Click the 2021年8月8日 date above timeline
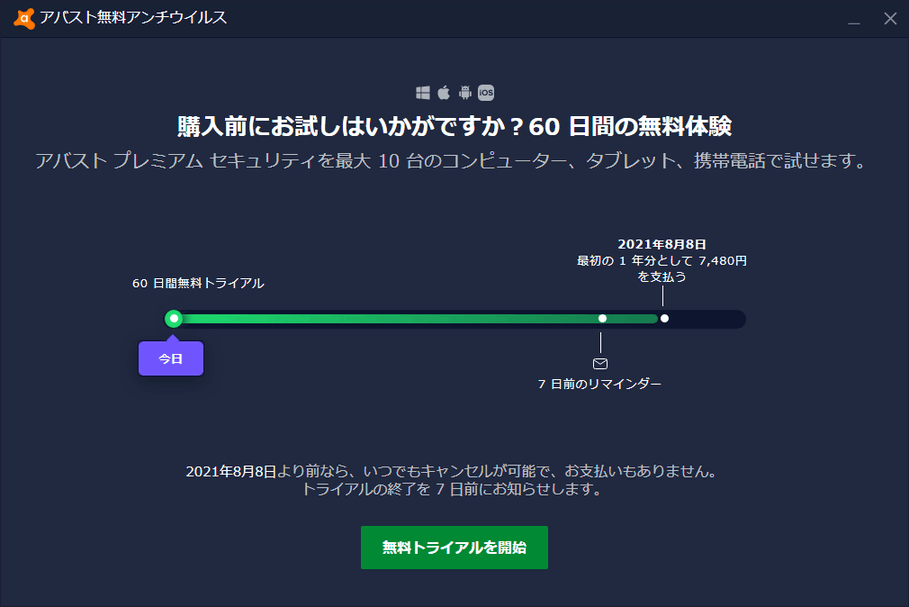This screenshot has width=909, height=607. pyautogui.click(x=662, y=244)
